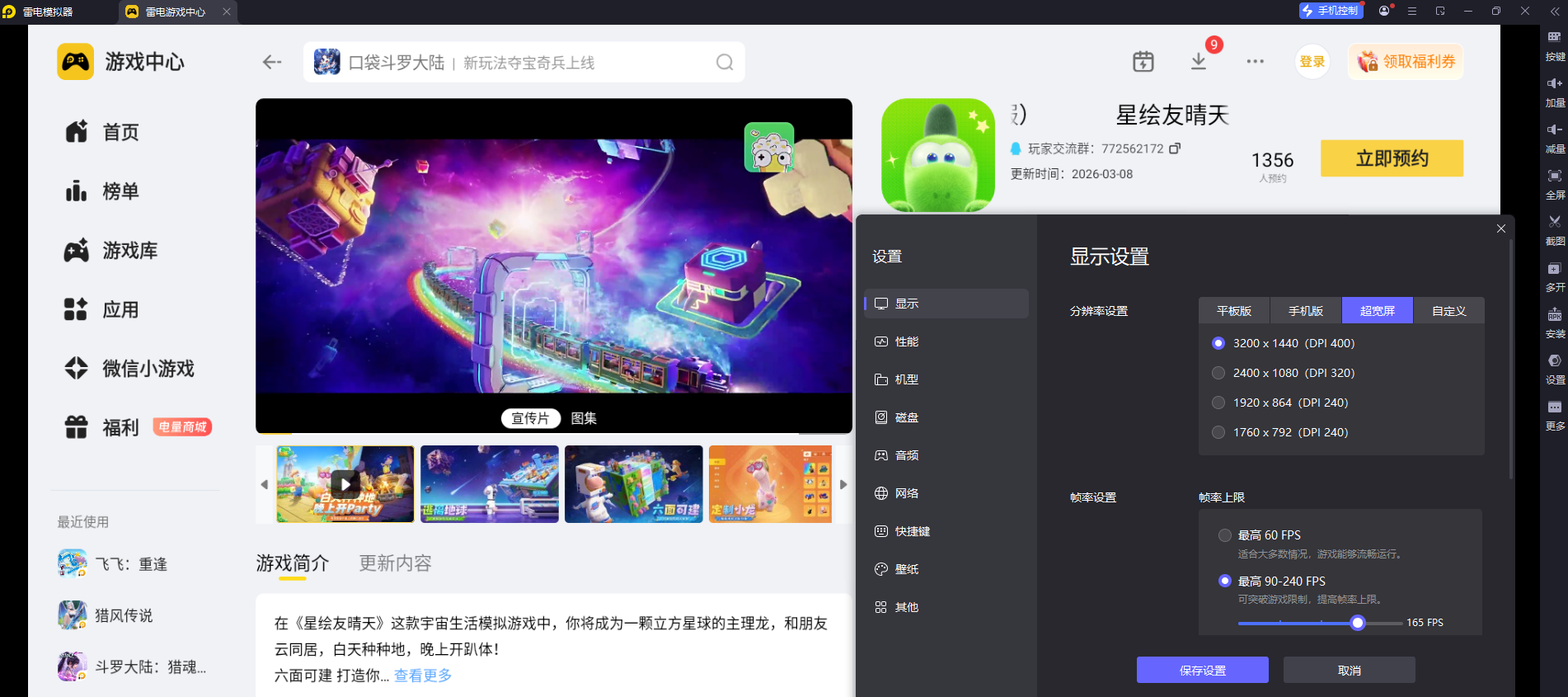
Task: Open the 查看更多 link in description
Action: point(423,676)
